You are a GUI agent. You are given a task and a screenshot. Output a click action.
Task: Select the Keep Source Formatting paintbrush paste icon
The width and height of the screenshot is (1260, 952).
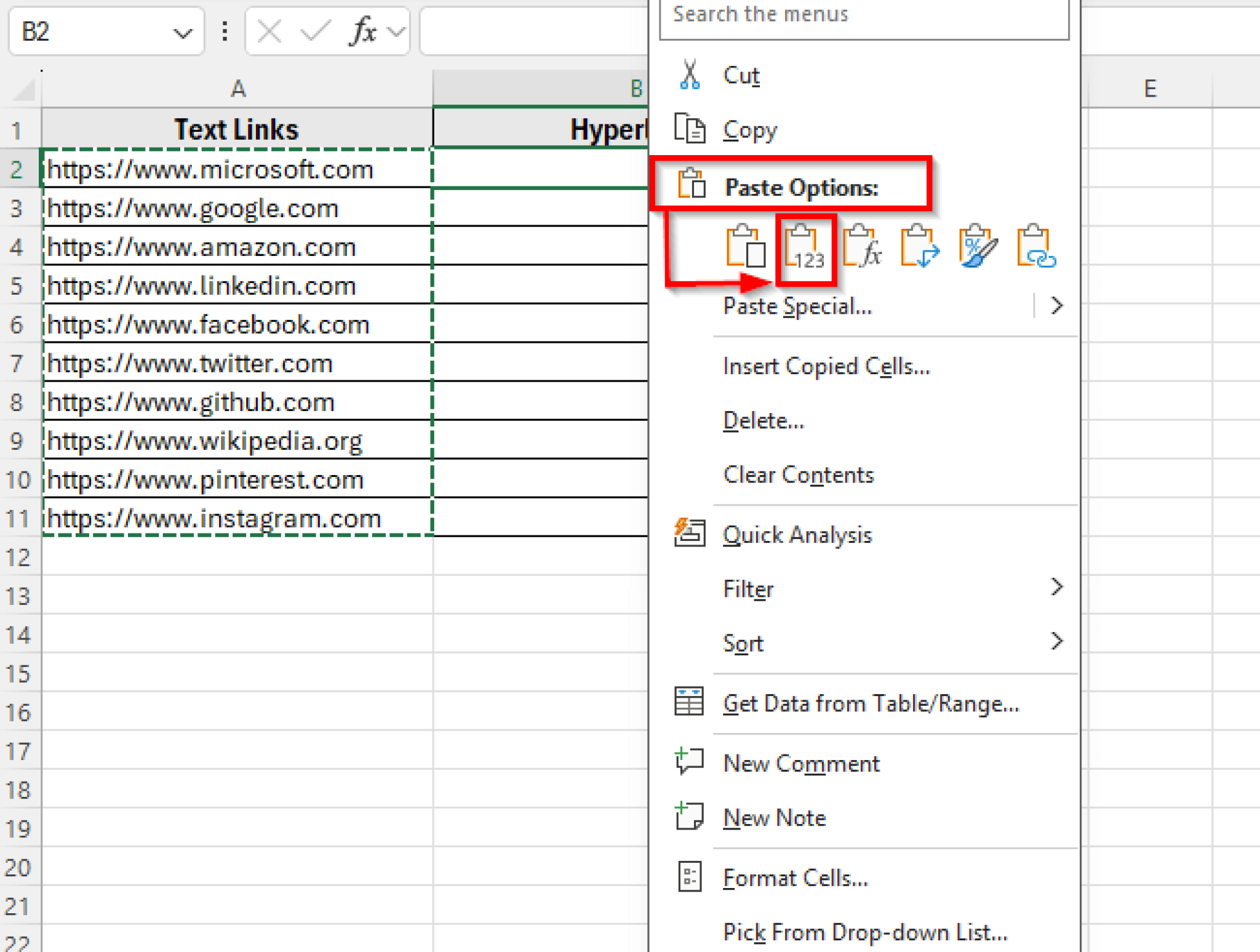click(977, 248)
